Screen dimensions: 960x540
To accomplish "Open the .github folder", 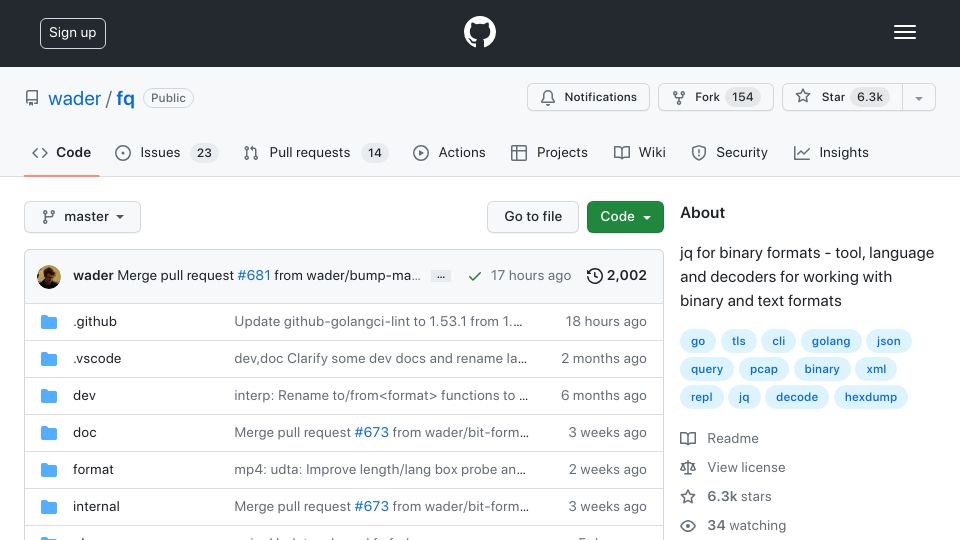I will 95,321.
